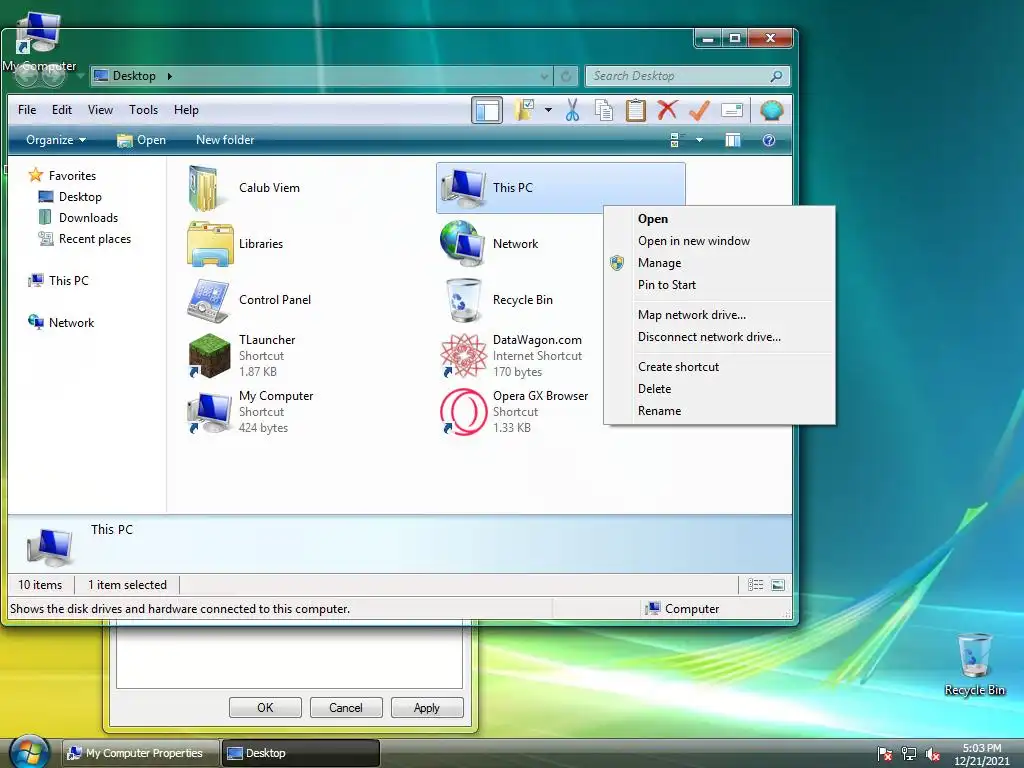Open the folder options dropdown arrow

coord(548,110)
